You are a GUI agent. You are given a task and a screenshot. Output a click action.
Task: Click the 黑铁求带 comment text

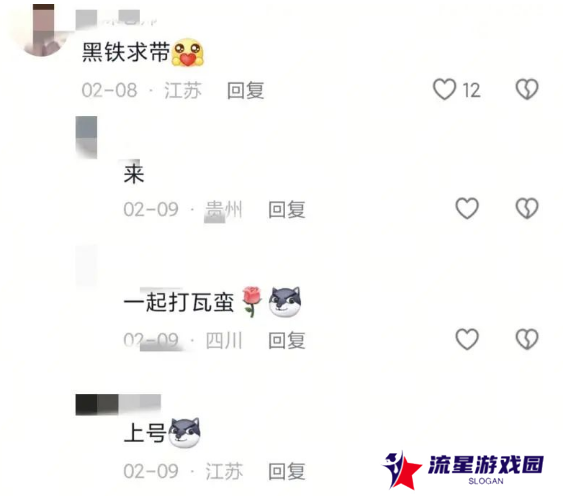click(x=126, y=52)
